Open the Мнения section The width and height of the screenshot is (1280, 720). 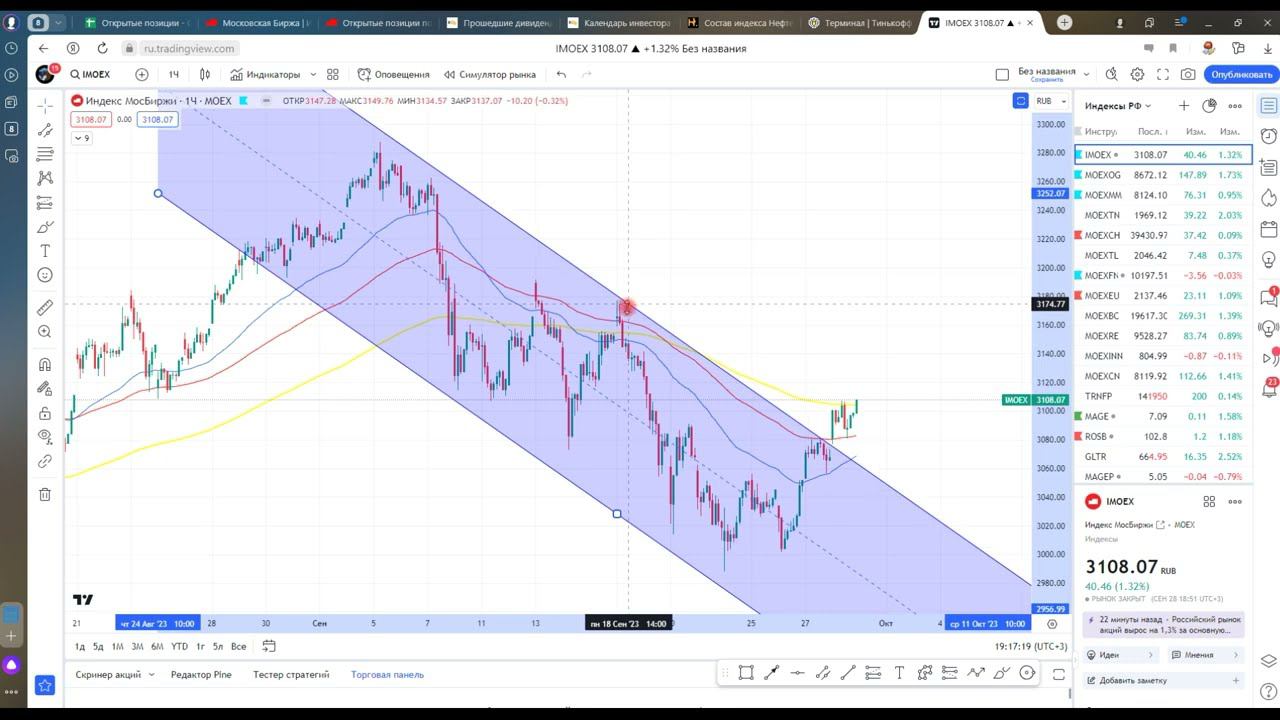pyautogui.click(x=1205, y=655)
